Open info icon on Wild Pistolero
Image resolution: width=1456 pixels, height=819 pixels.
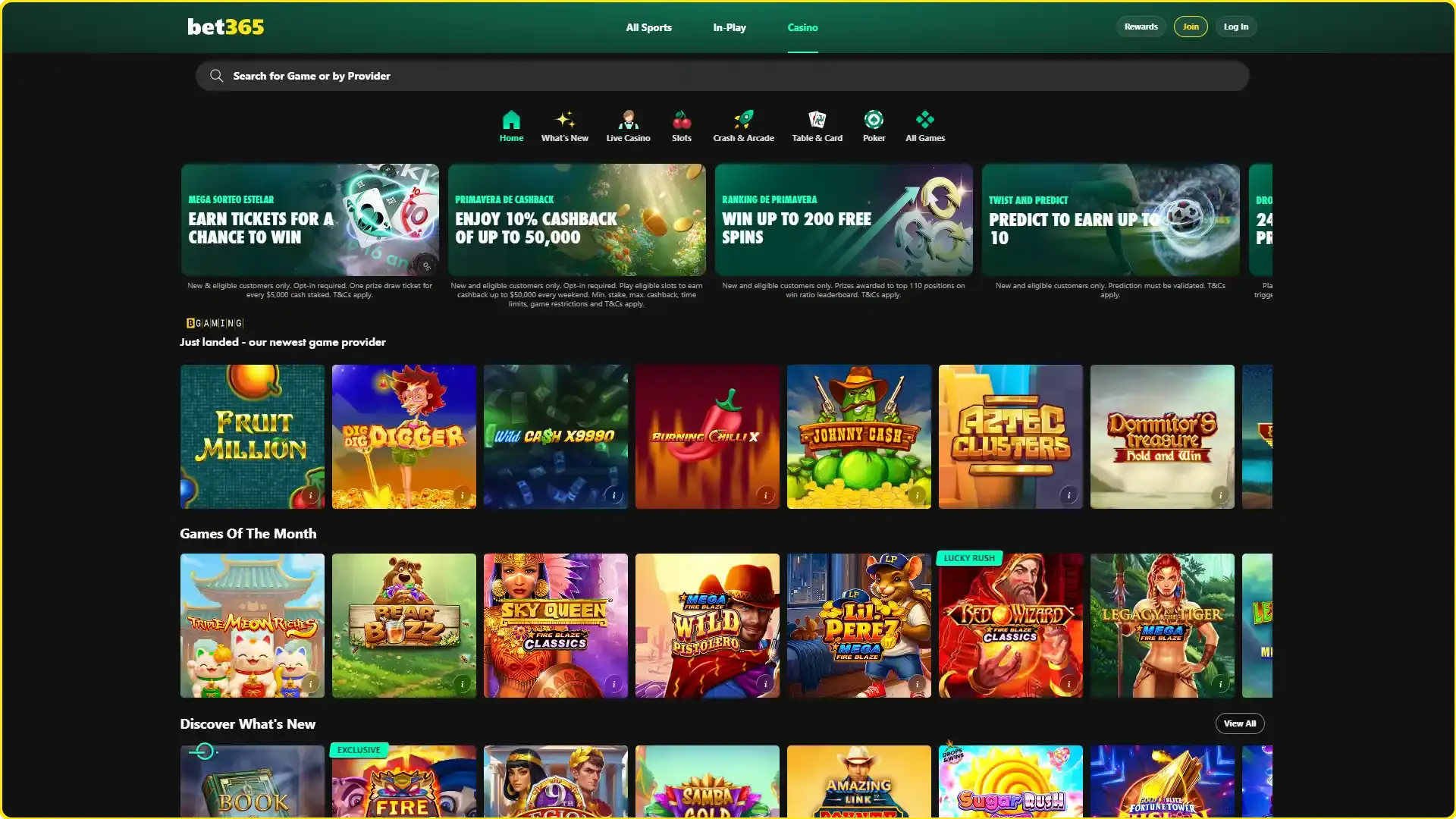click(765, 684)
